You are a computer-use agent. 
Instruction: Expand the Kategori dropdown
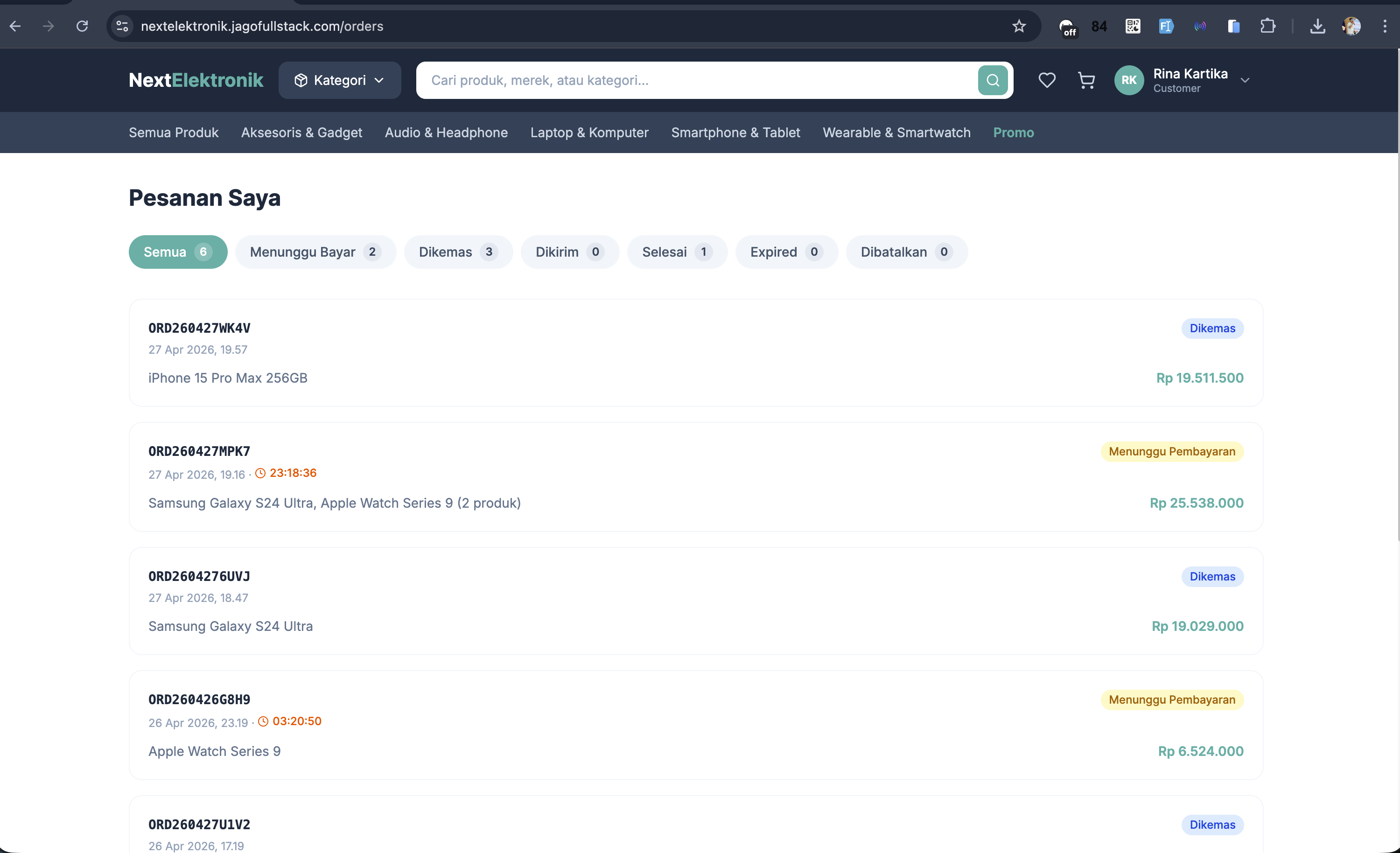click(340, 80)
